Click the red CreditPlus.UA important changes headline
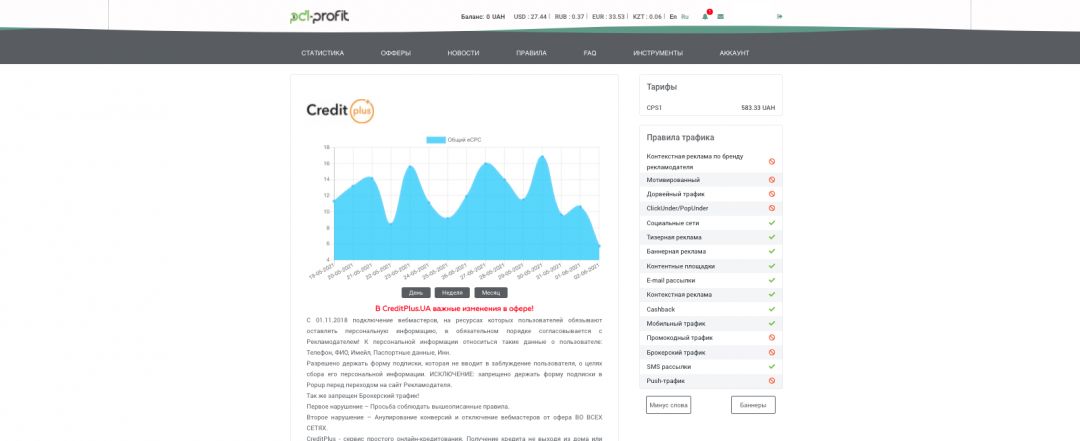Screen dimensions: 1080x441 pos(454,309)
